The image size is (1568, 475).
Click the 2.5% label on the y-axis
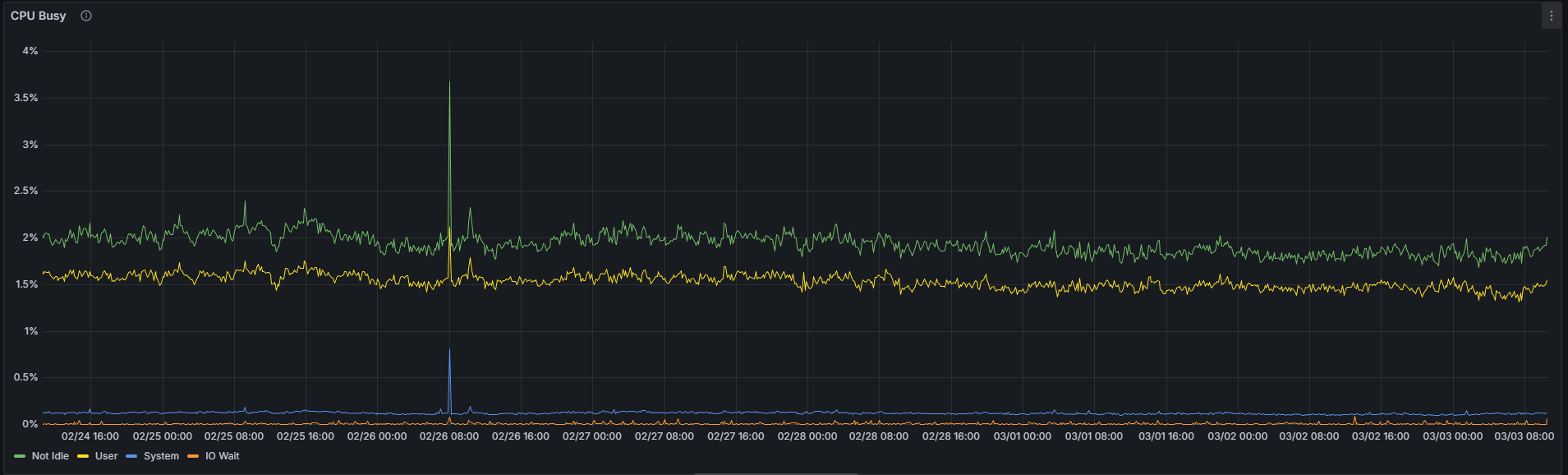pyautogui.click(x=26, y=191)
